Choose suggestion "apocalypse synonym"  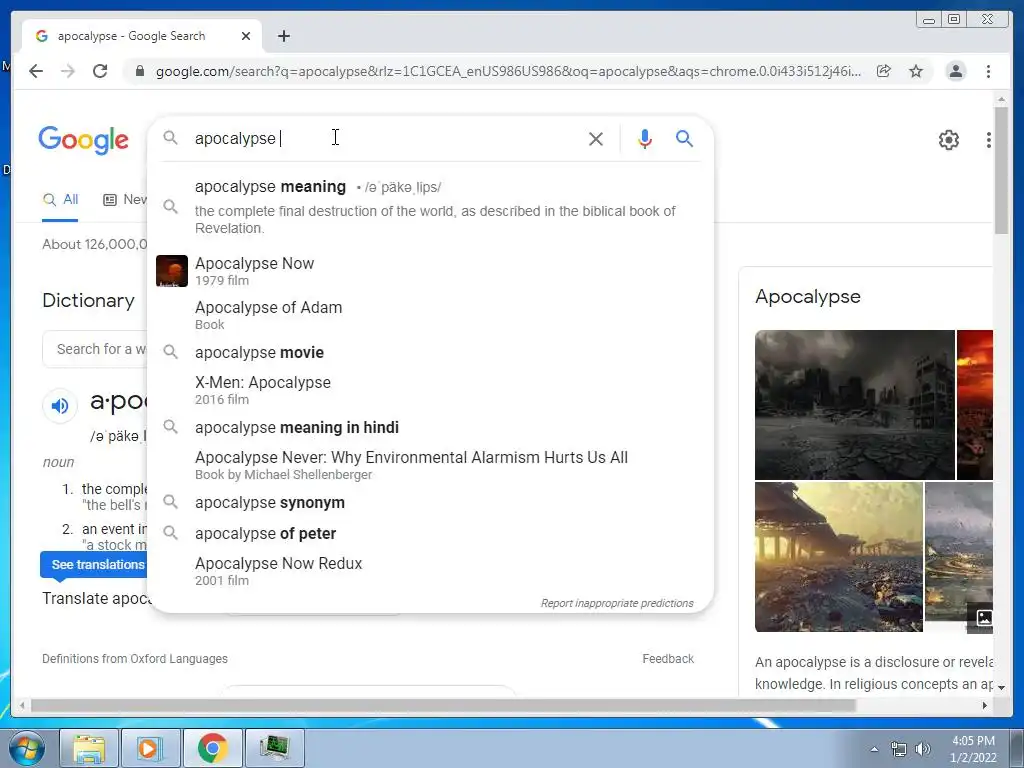[x=431, y=503]
